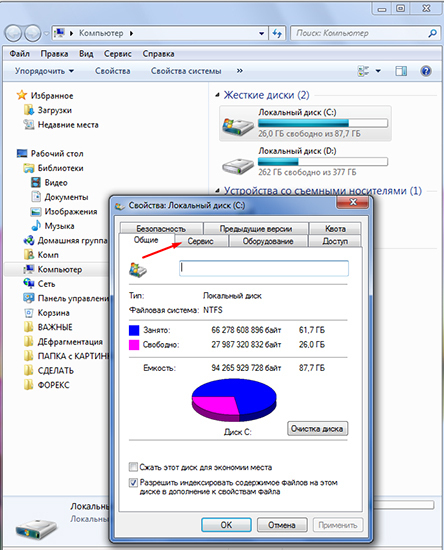Switch to the Сервис tab
The height and width of the screenshot is (550, 444).
coord(200,241)
